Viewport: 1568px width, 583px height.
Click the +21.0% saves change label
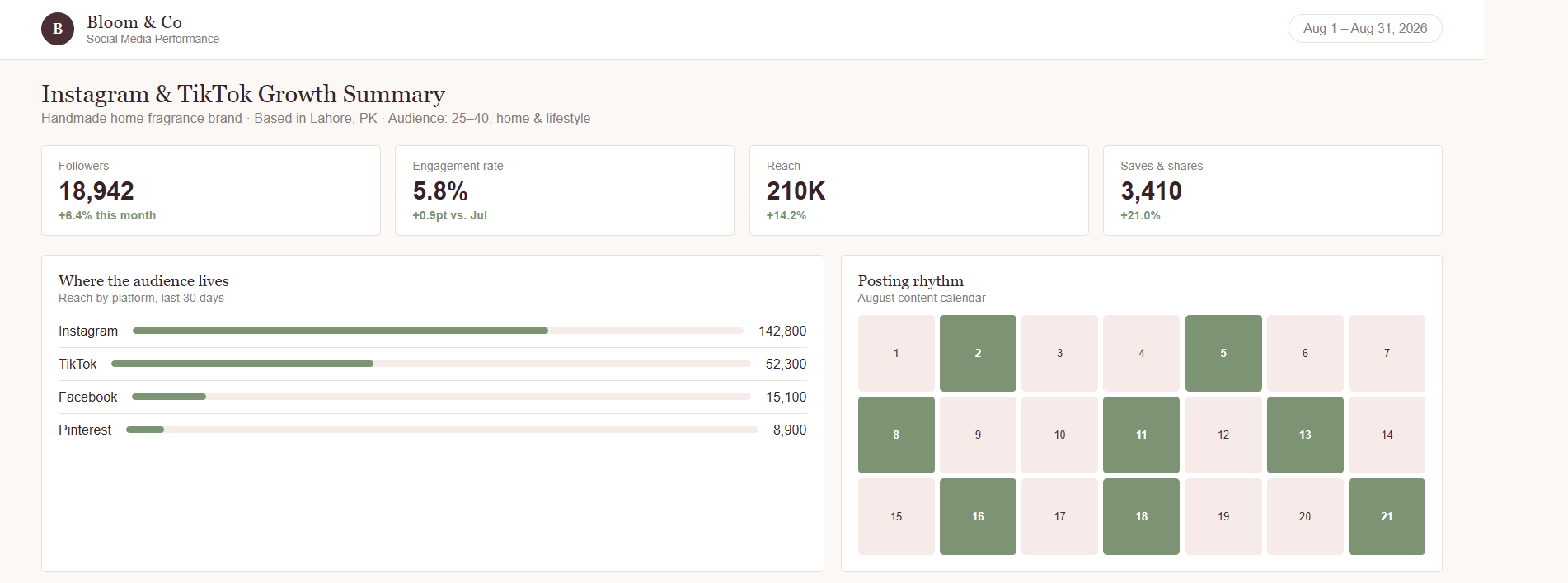tap(1140, 215)
